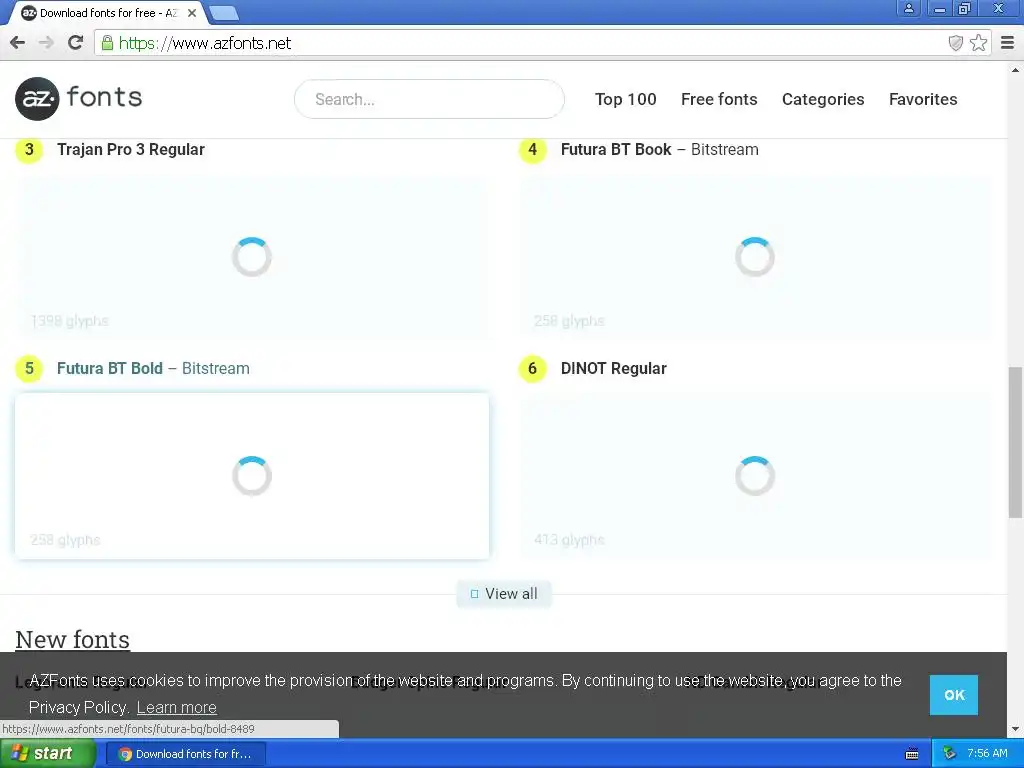
Task: Click the View all button
Action: click(x=504, y=594)
